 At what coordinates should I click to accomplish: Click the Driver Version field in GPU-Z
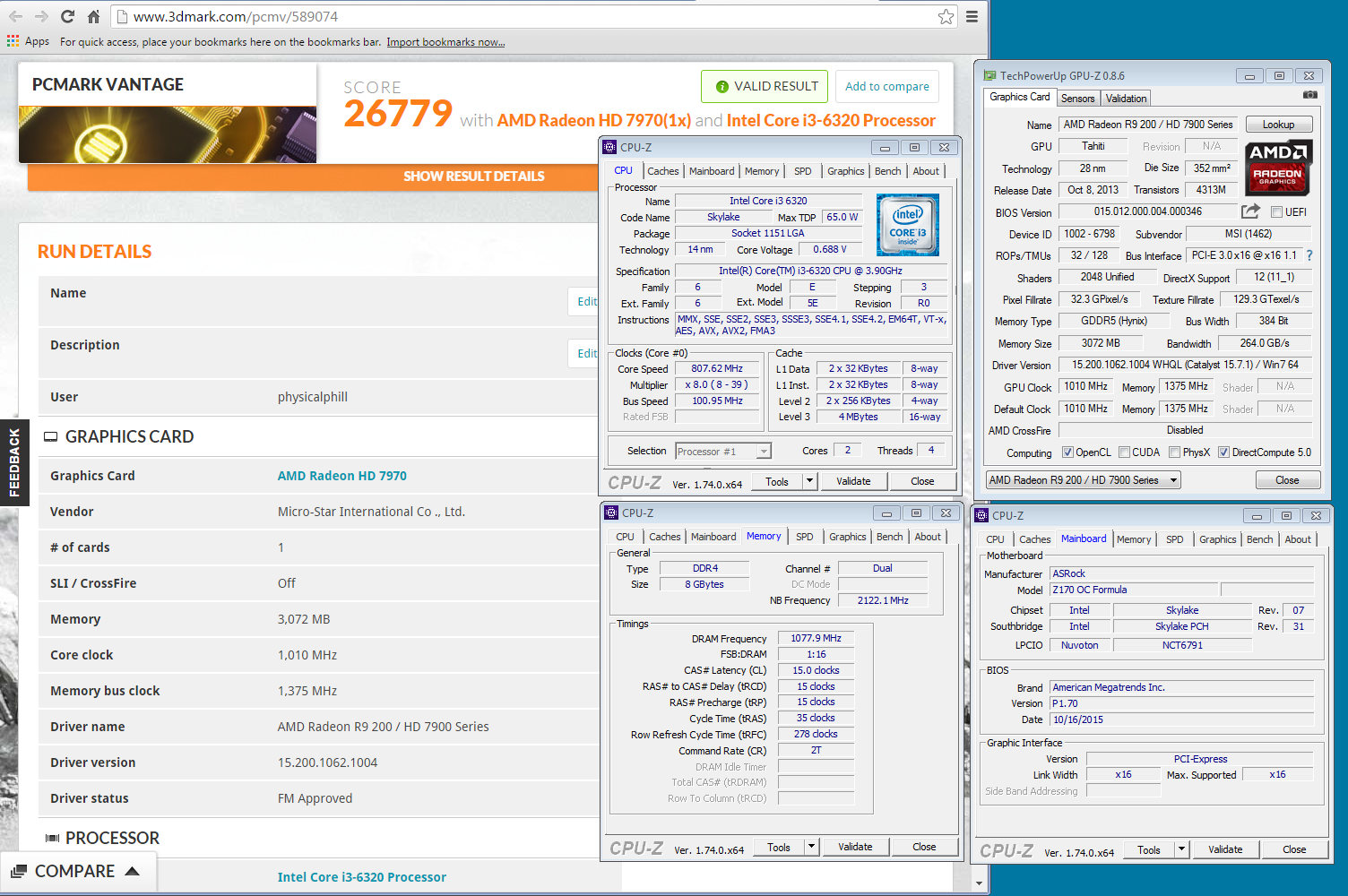[x=1185, y=365]
